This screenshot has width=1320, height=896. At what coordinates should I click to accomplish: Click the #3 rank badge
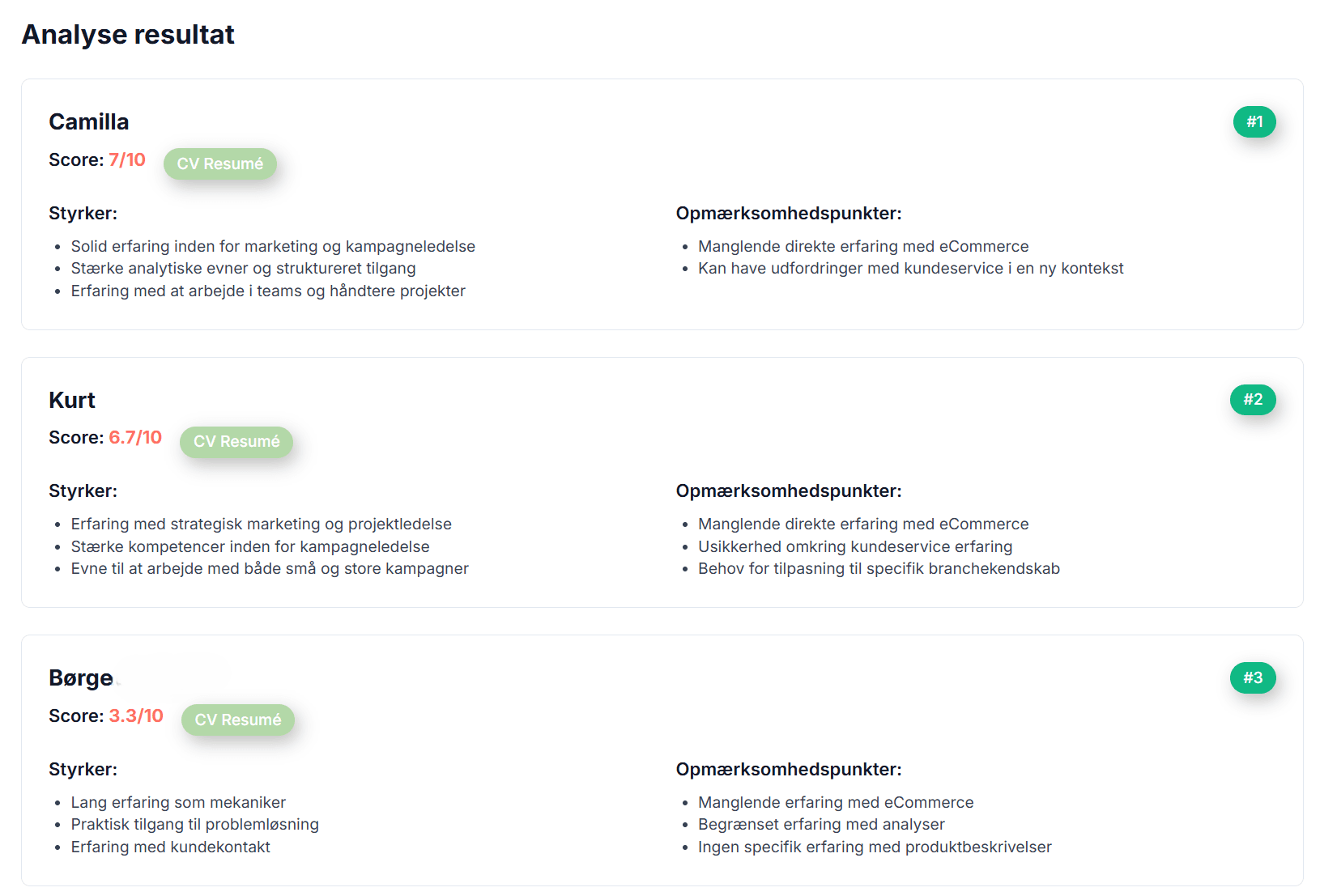click(x=1253, y=677)
